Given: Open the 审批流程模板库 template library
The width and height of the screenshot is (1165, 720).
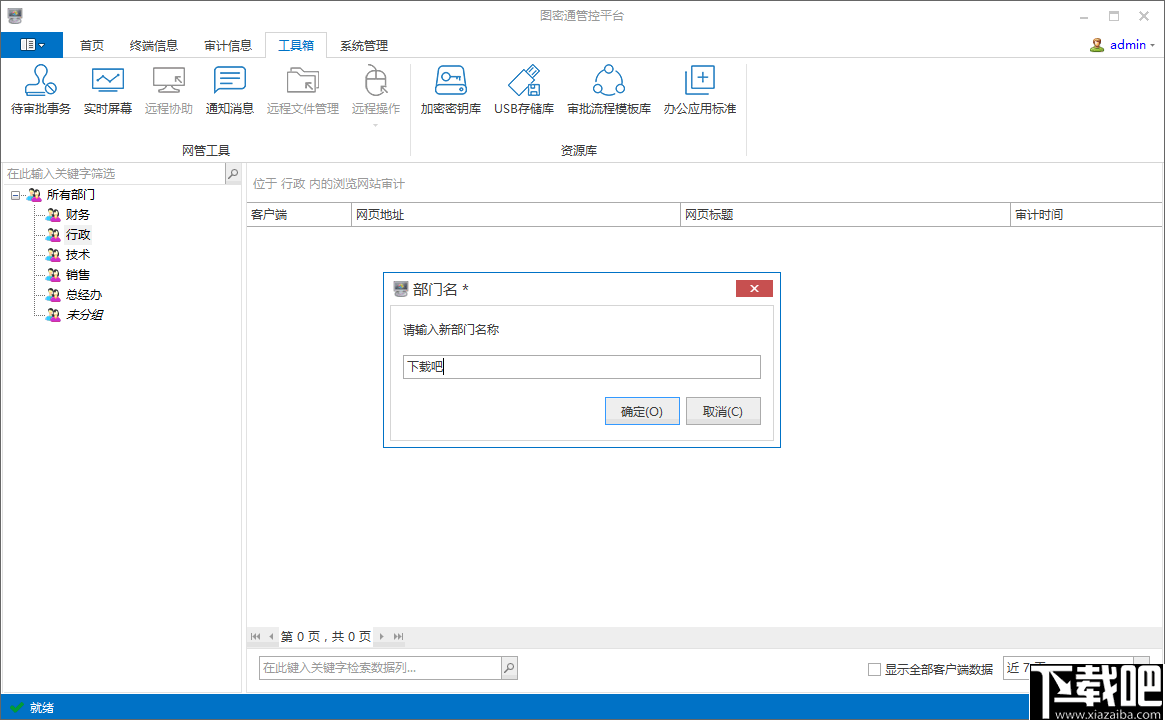Looking at the screenshot, I should tap(607, 90).
